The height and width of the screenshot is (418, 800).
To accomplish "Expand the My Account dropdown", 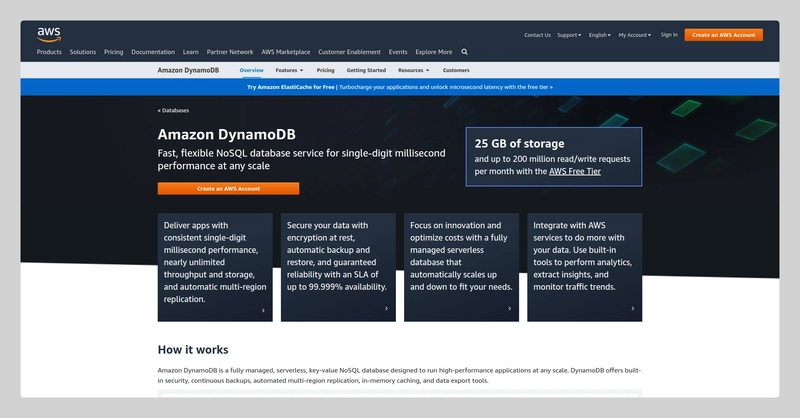I will (635, 35).
